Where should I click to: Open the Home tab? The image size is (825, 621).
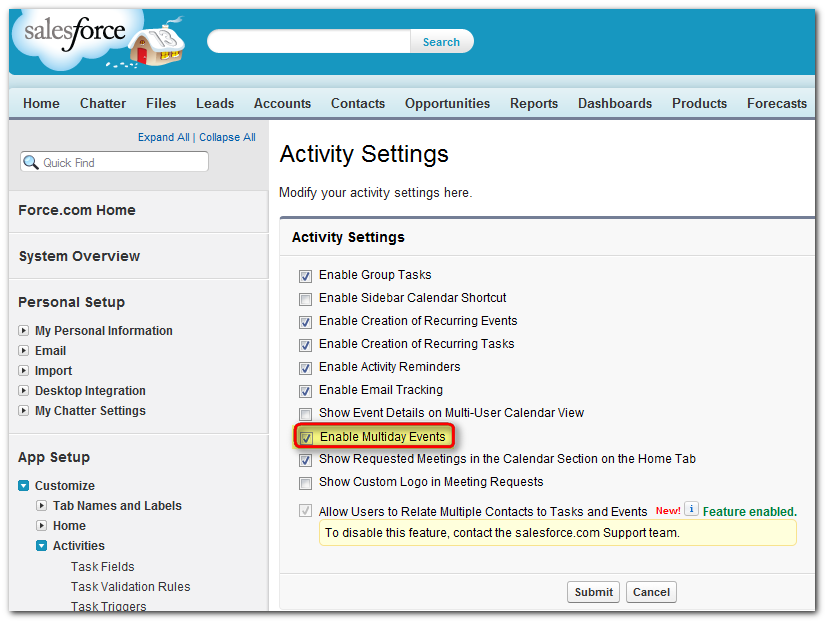click(x=41, y=103)
